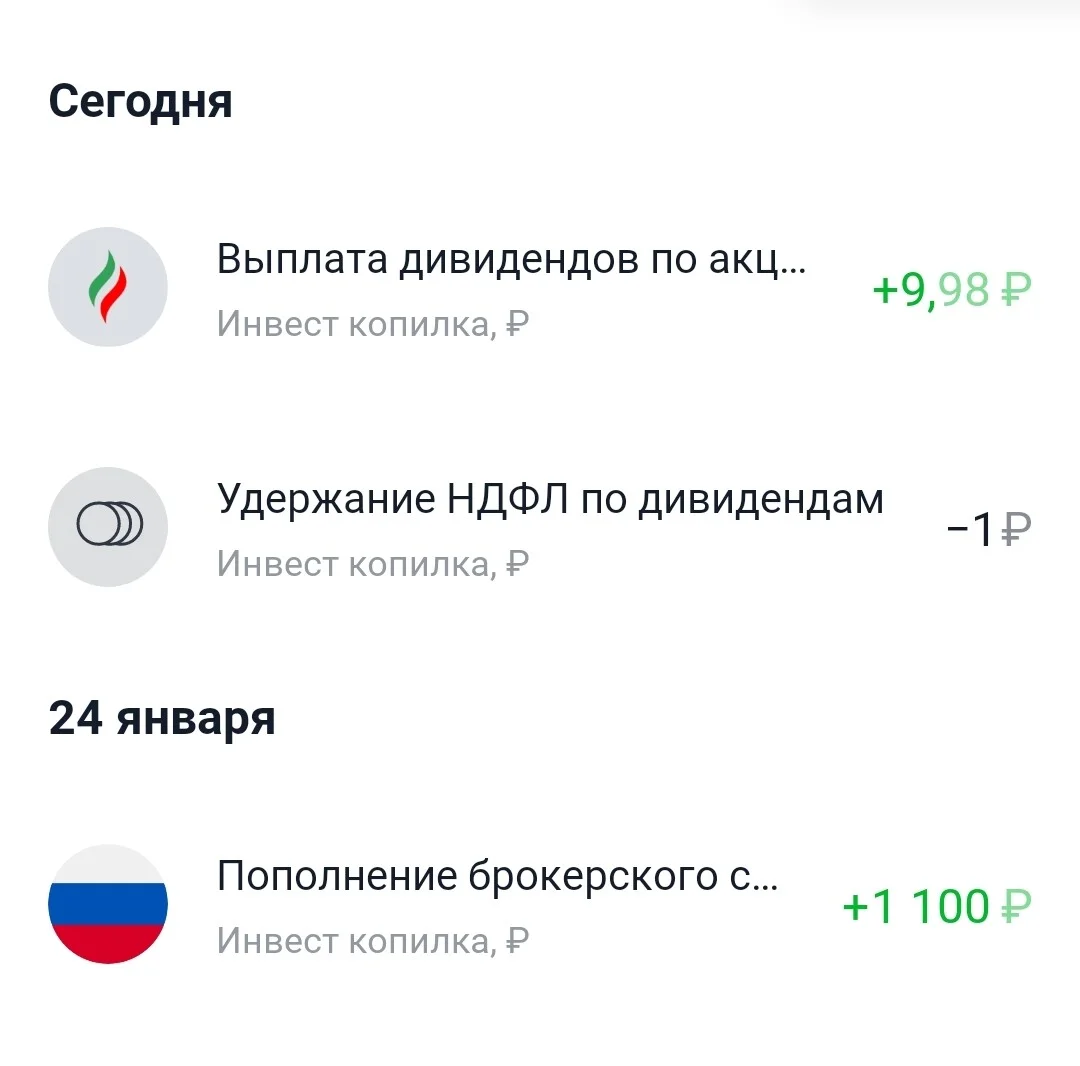Open the dividend payout transaction title
The width and height of the screenshot is (1080, 1066).
coord(511,260)
